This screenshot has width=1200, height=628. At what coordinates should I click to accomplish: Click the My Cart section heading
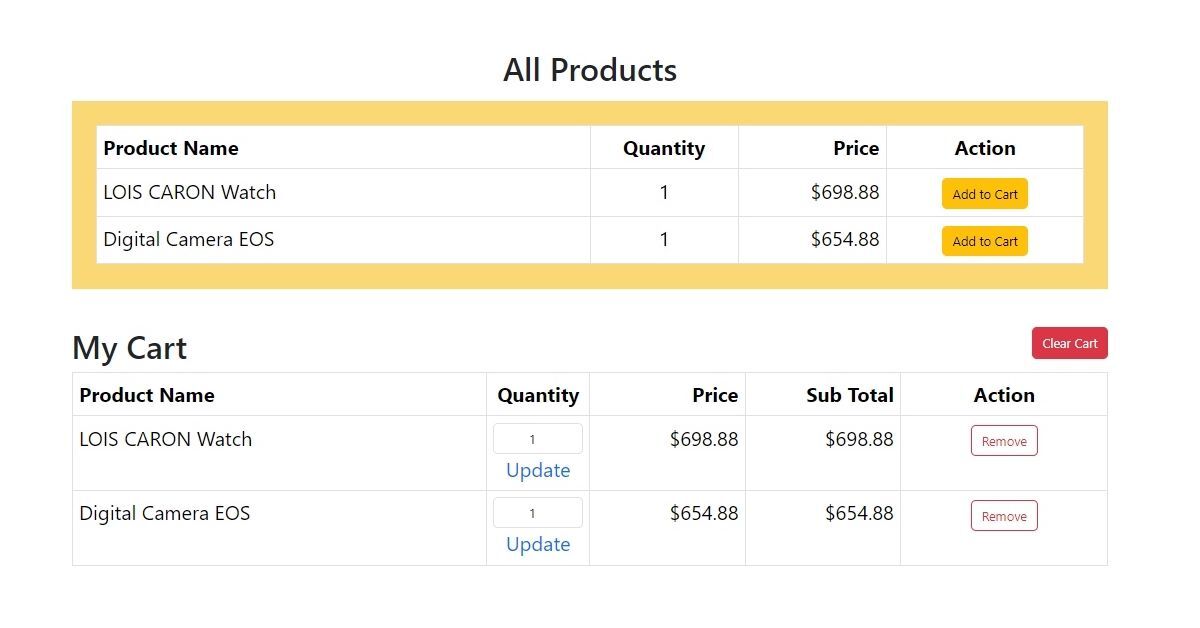(x=129, y=348)
